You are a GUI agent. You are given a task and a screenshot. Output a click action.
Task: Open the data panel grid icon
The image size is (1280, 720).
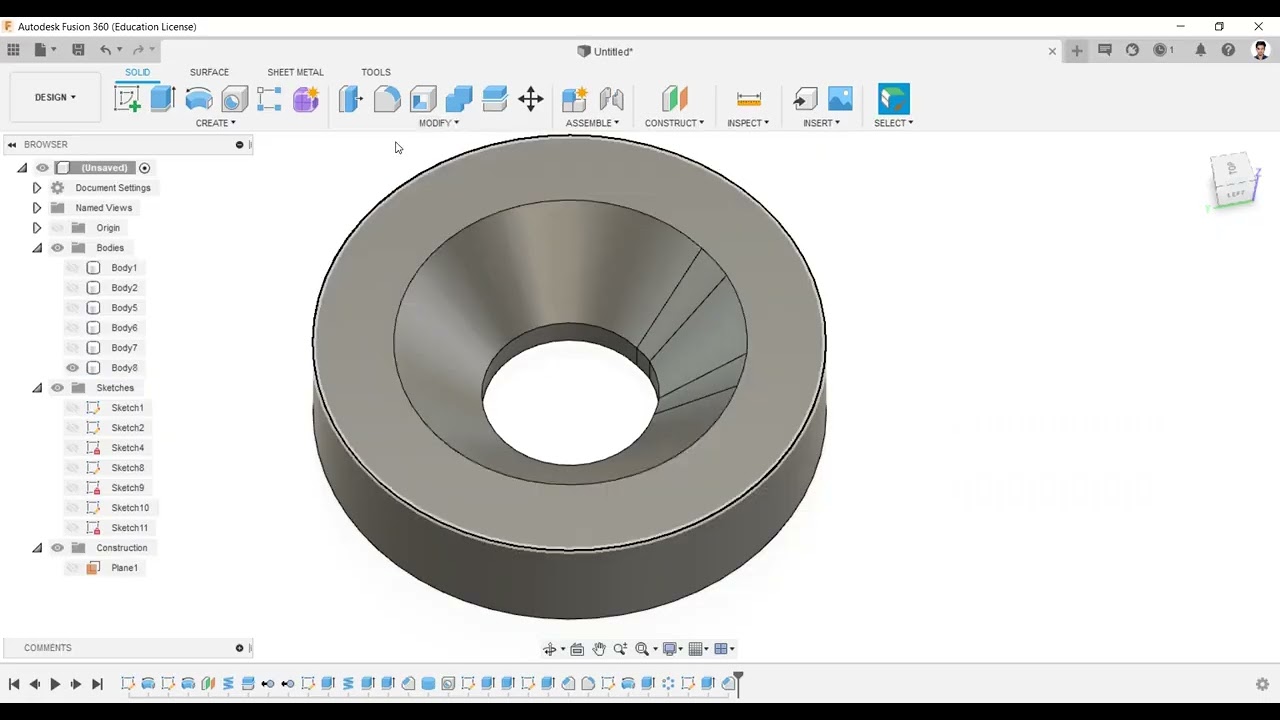13,50
